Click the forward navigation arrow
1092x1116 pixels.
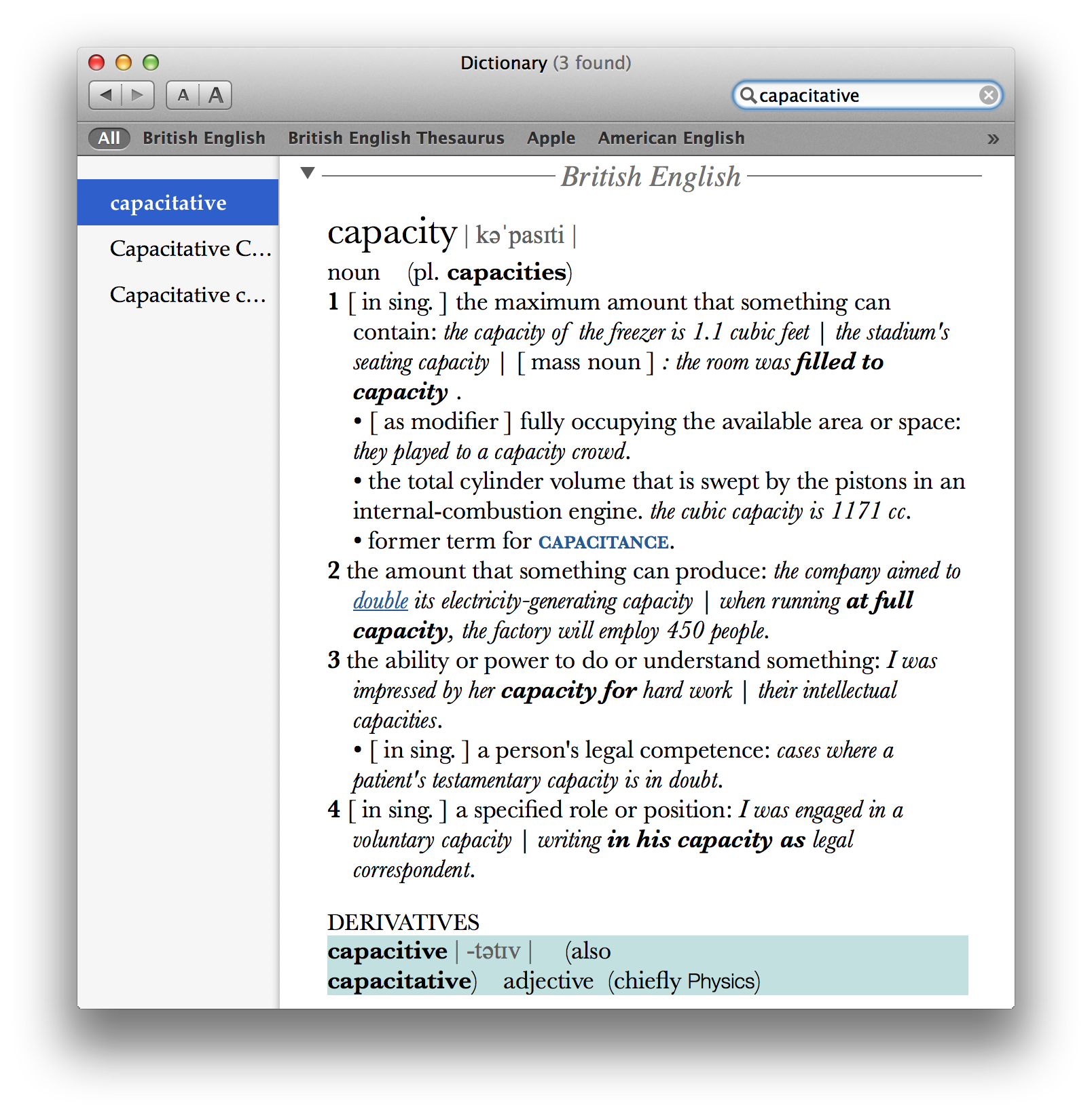138,95
